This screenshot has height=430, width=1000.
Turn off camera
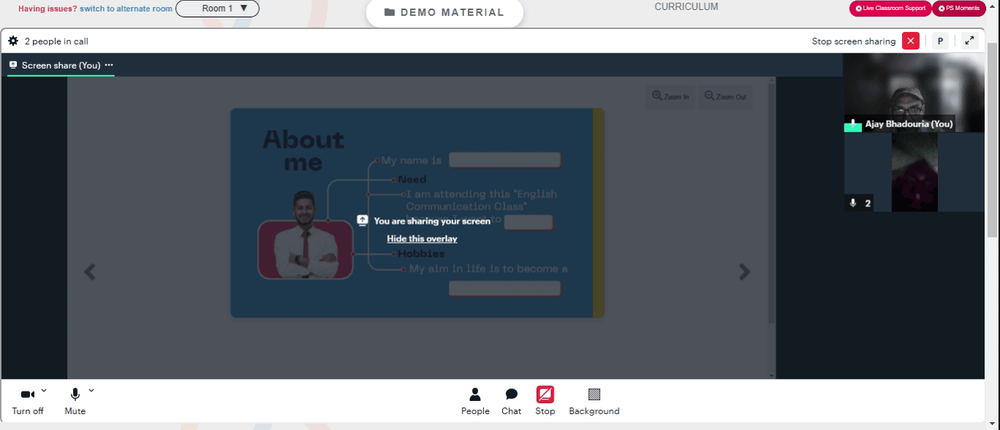pyautogui.click(x=27, y=402)
